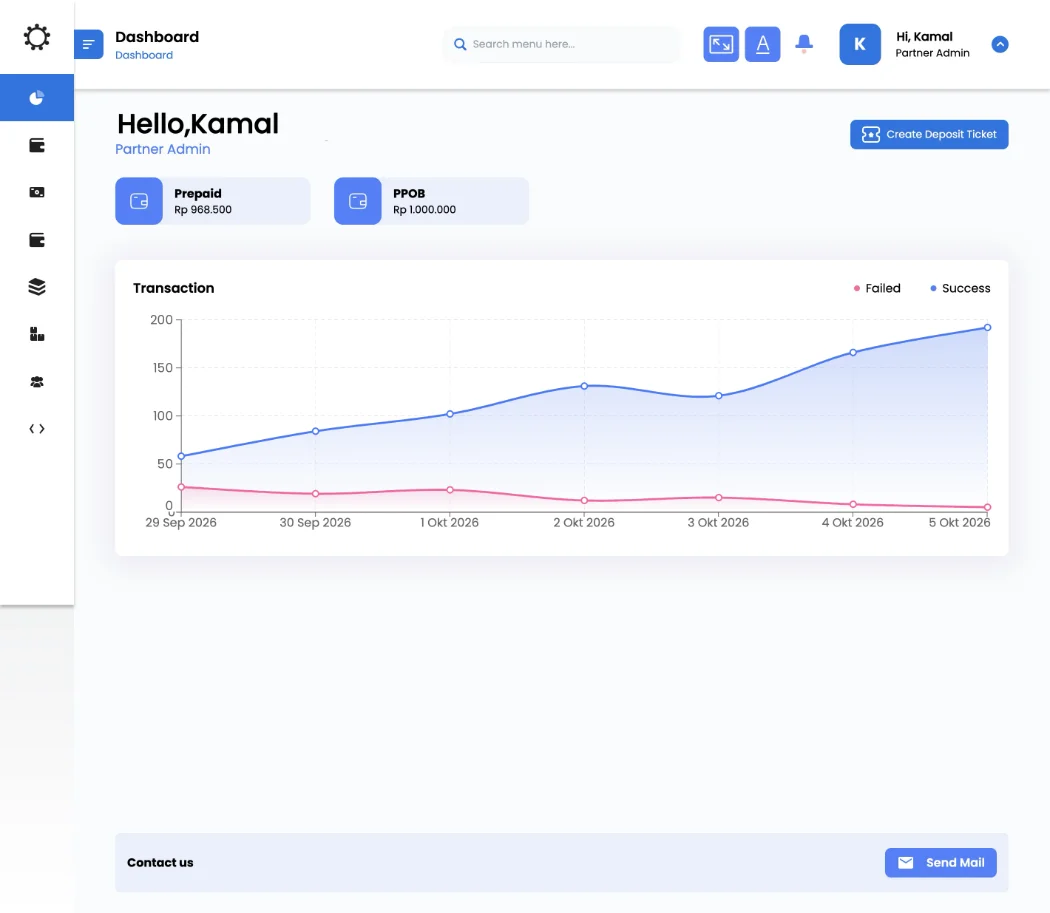Click the Dashboard breadcrumb link
This screenshot has height=913, width=1050.
(144, 55)
